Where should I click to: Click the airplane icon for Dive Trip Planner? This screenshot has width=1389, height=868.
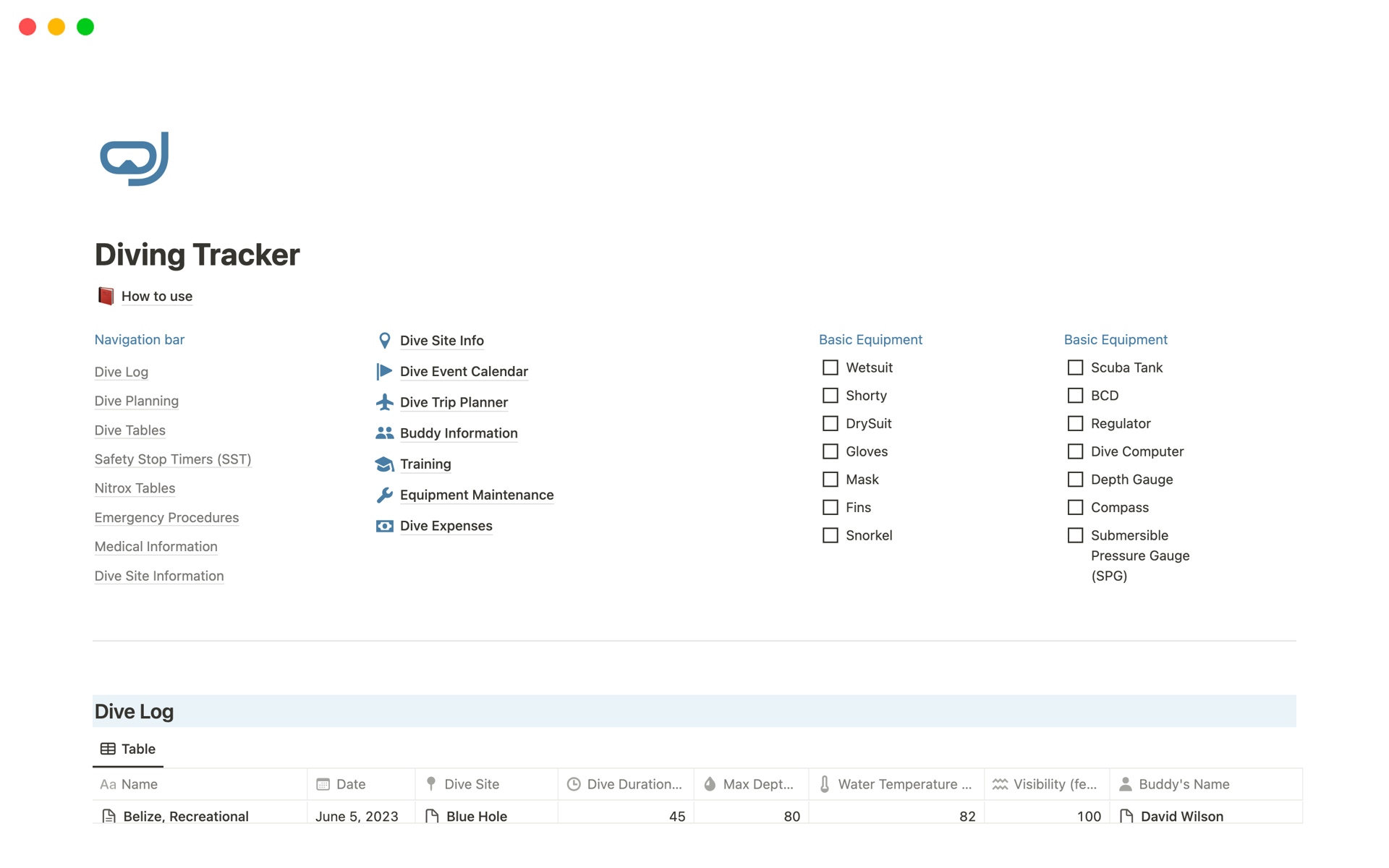pyautogui.click(x=384, y=402)
